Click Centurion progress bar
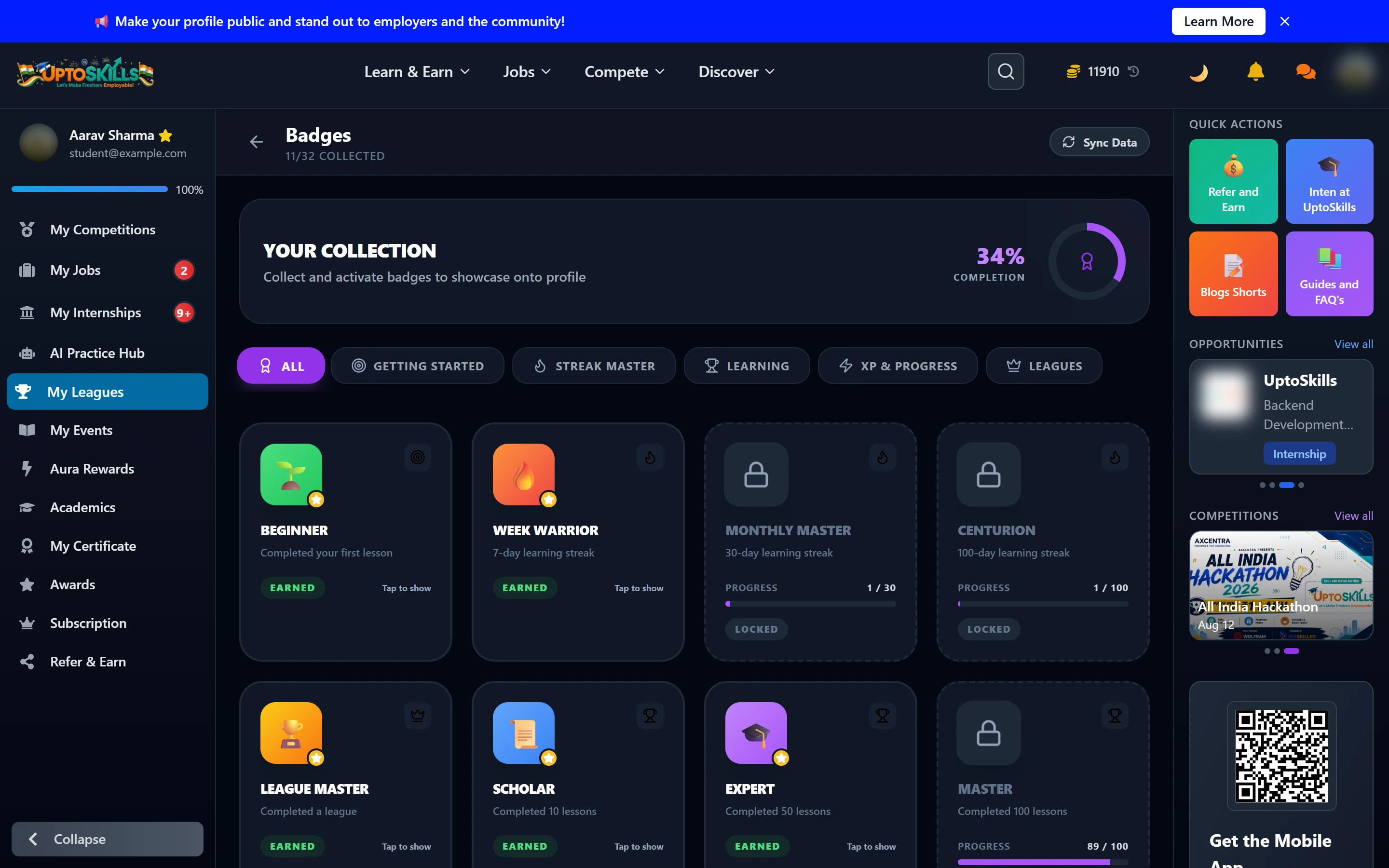Screen dimensions: 1389x868 point(1043,603)
